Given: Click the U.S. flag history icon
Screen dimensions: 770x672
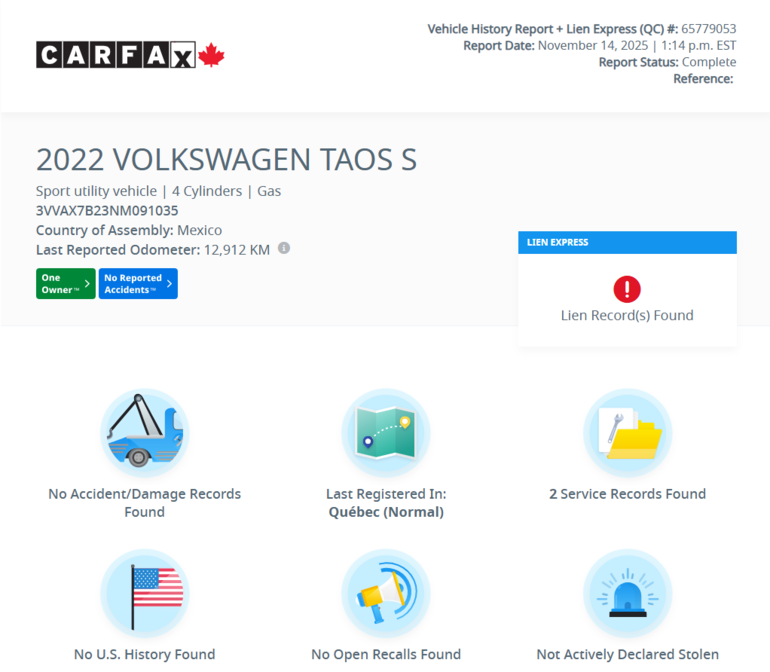Looking at the screenshot, I should pos(144,592).
